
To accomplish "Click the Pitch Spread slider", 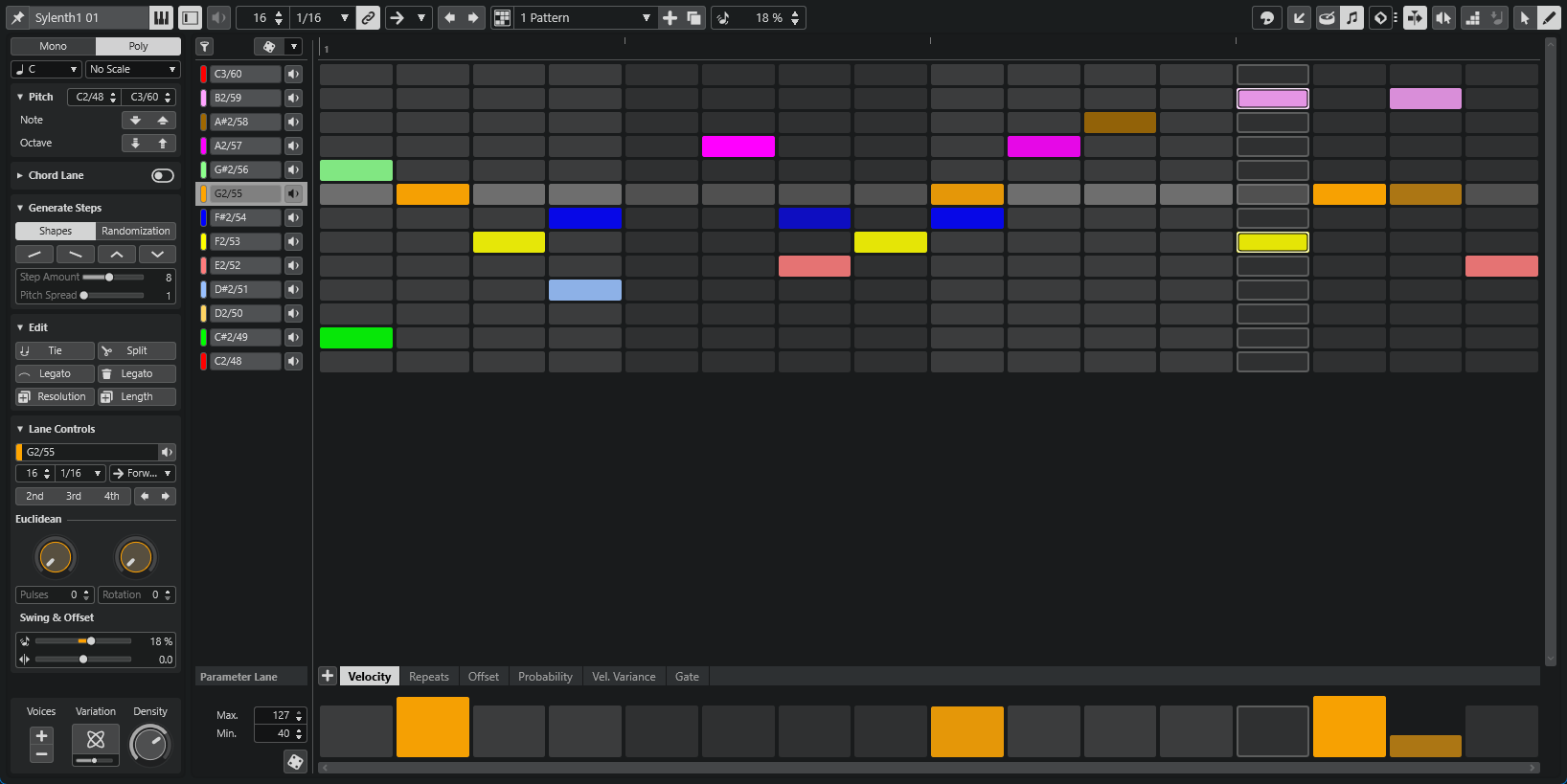I will pos(113,295).
